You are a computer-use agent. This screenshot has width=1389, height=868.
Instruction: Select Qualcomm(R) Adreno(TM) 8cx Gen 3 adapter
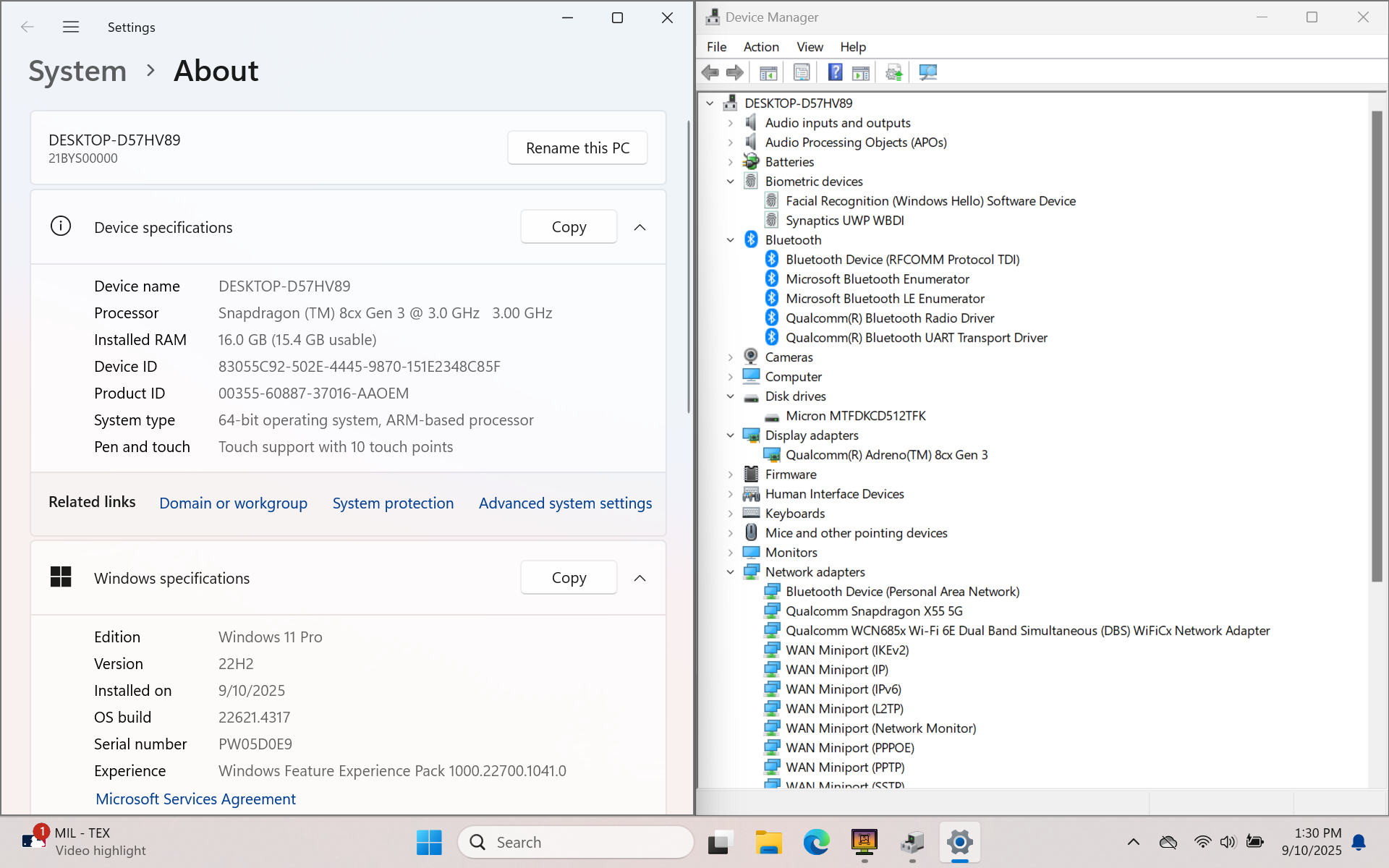[x=886, y=455]
